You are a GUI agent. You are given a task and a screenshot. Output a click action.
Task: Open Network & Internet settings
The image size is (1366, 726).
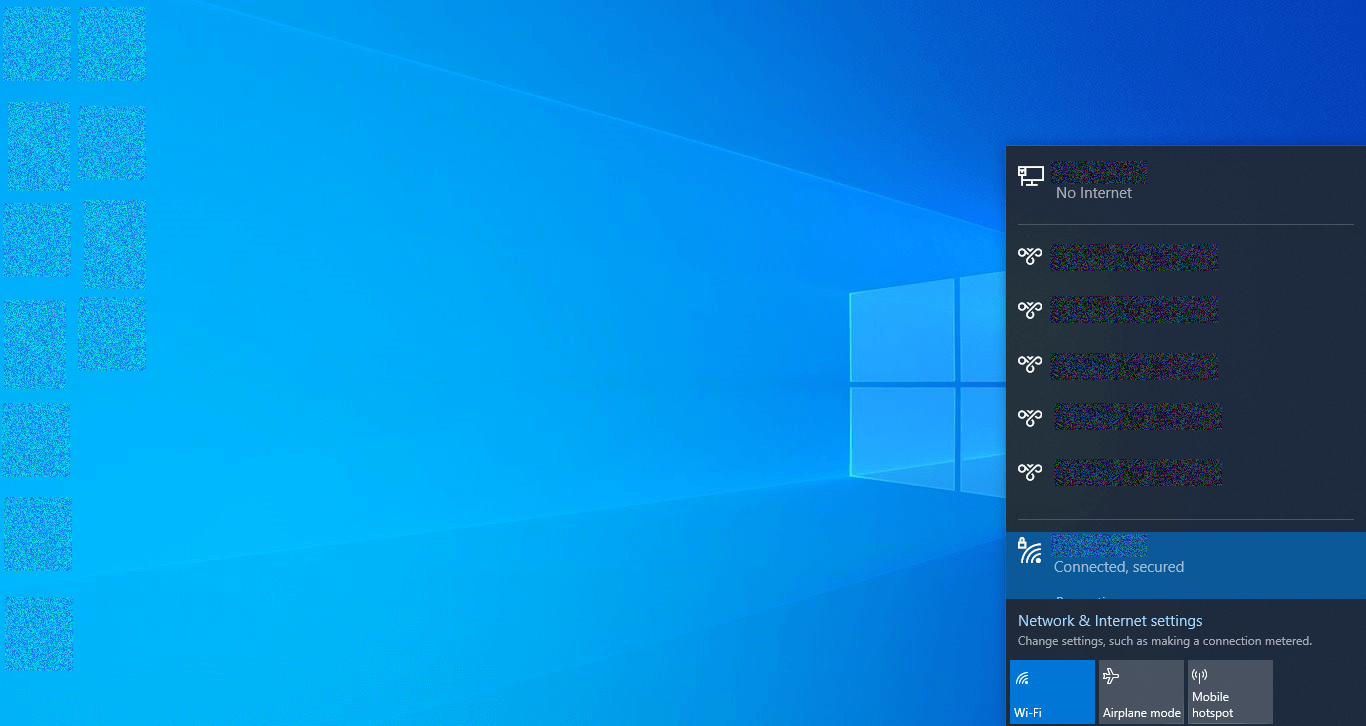tap(1110, 621)
